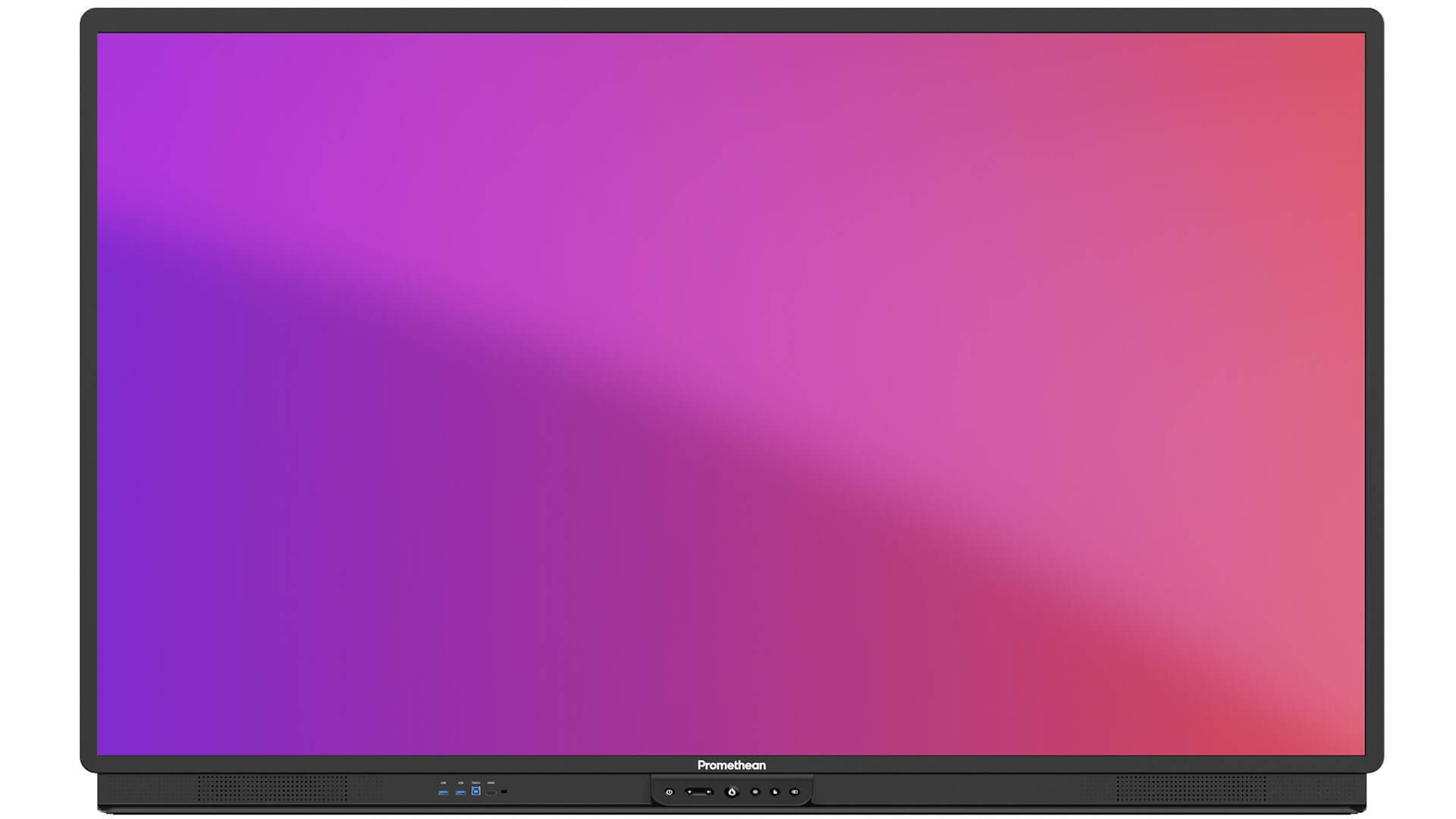Screen dimensions: 1456x819
Task: Select the HDMI port on front panel
Action: coord(491,792)
